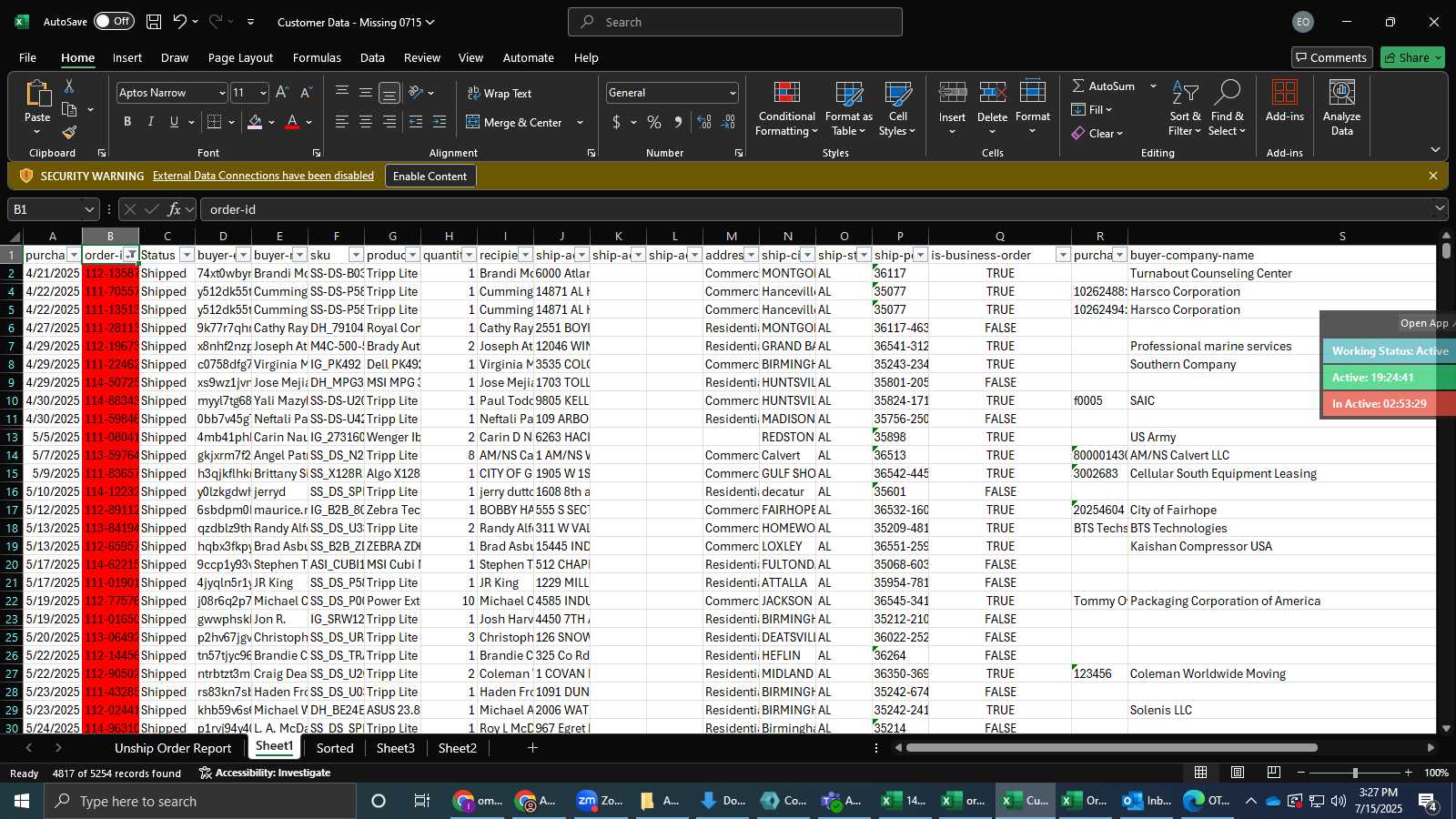Apply Percent Style format
Viewport: 1456px width, 819px height.
[654, 122]
